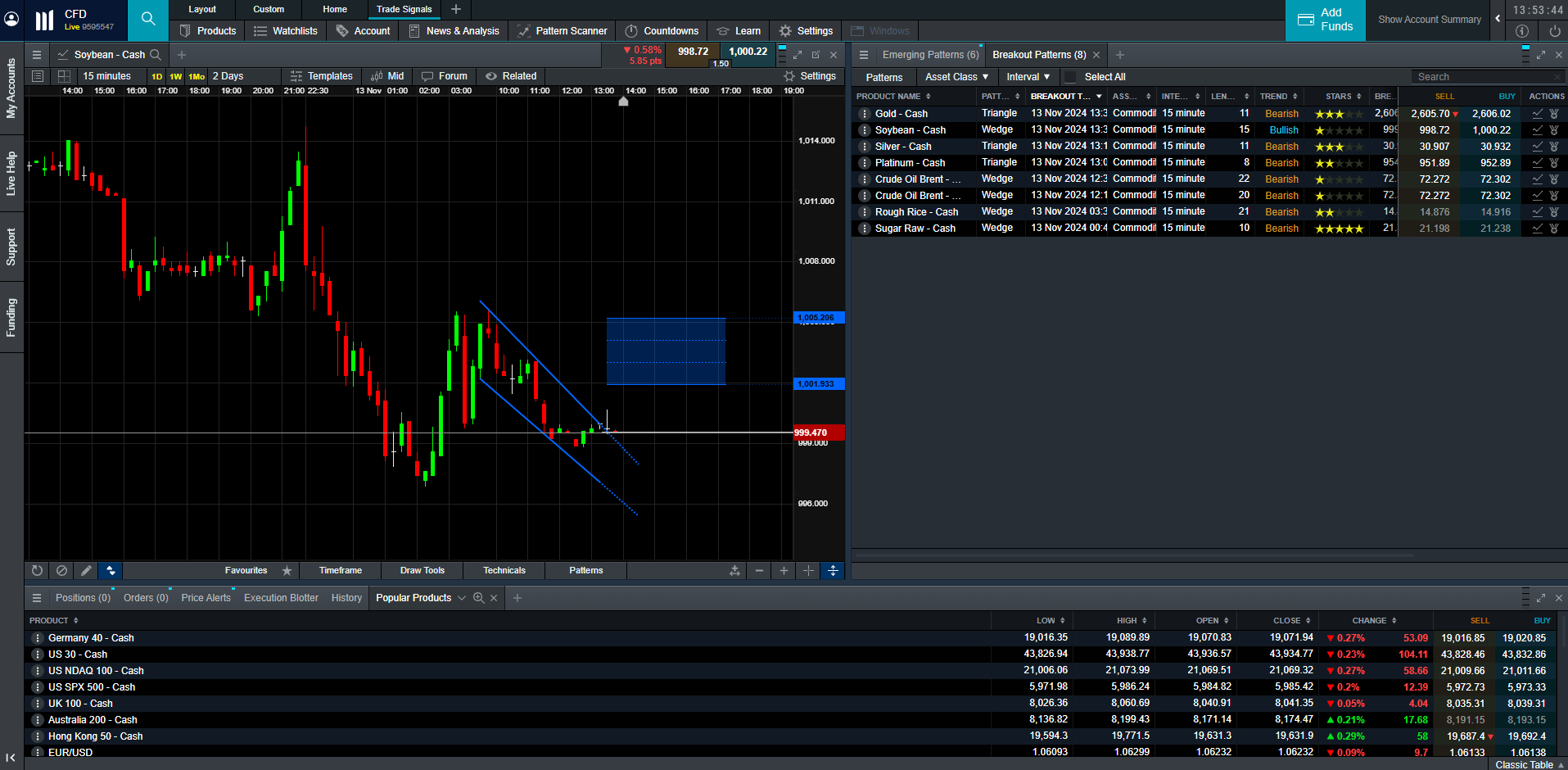Click the pattern Search input field
The width and height of the screenshot is (1568, 770).
[1487, 77]
